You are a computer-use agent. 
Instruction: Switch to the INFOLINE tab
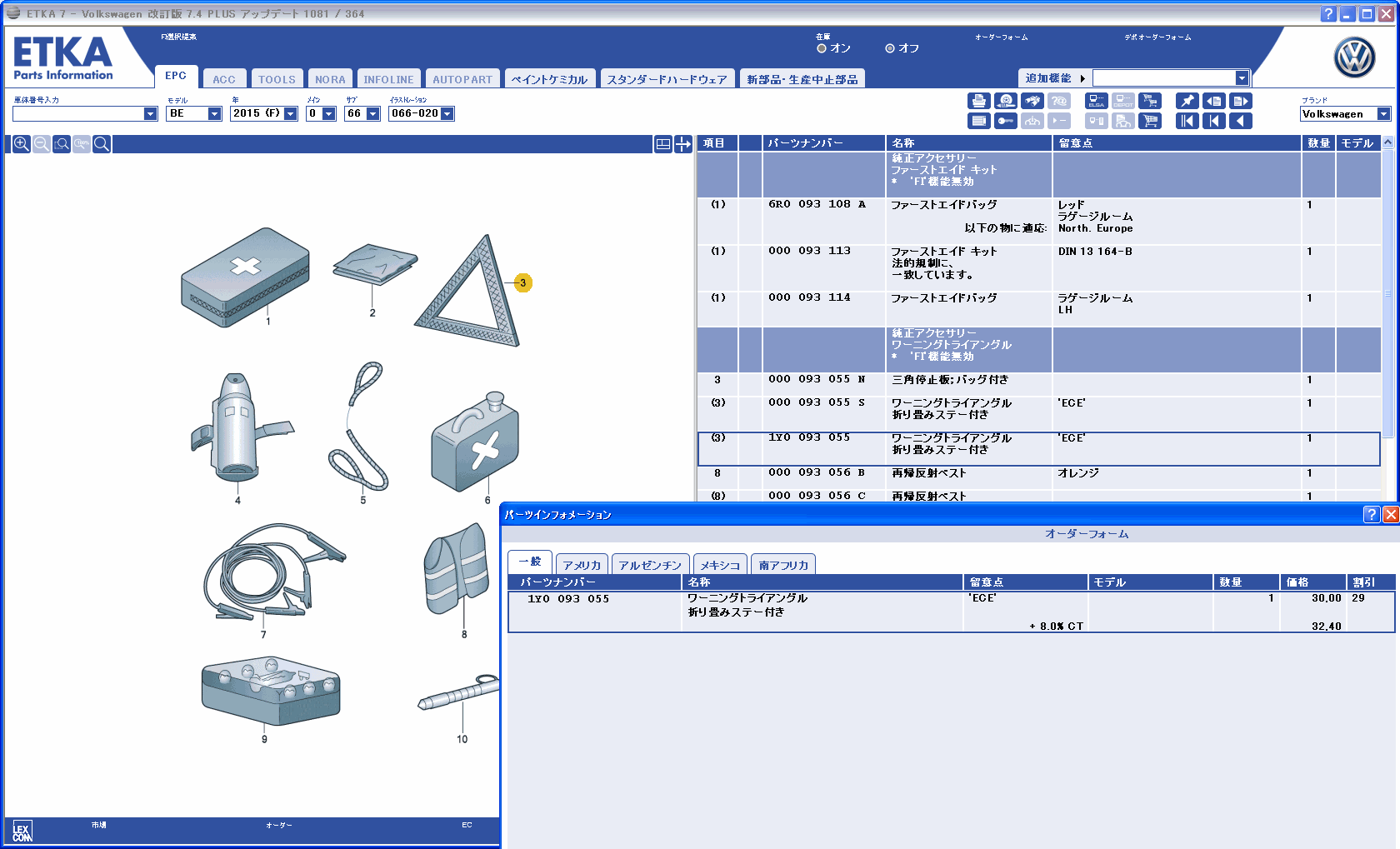click(x=388, y=79)
